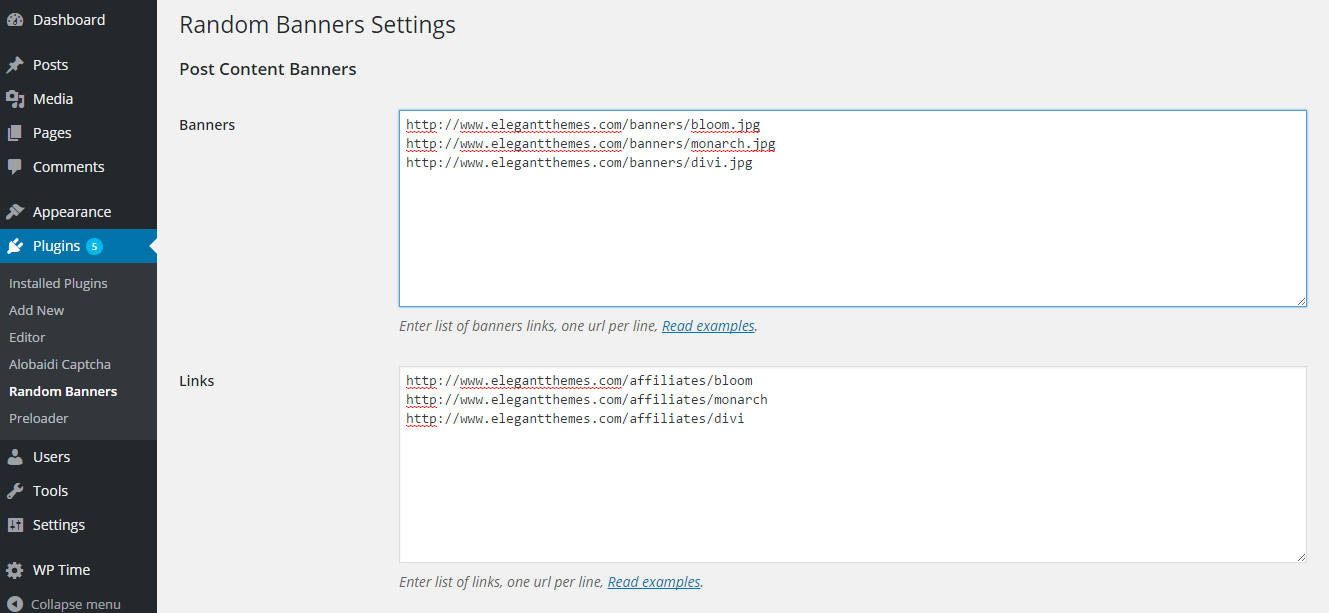Screen dimensions: 1329x613
Task: Click the Banners field label
Action: click(207, 125)
